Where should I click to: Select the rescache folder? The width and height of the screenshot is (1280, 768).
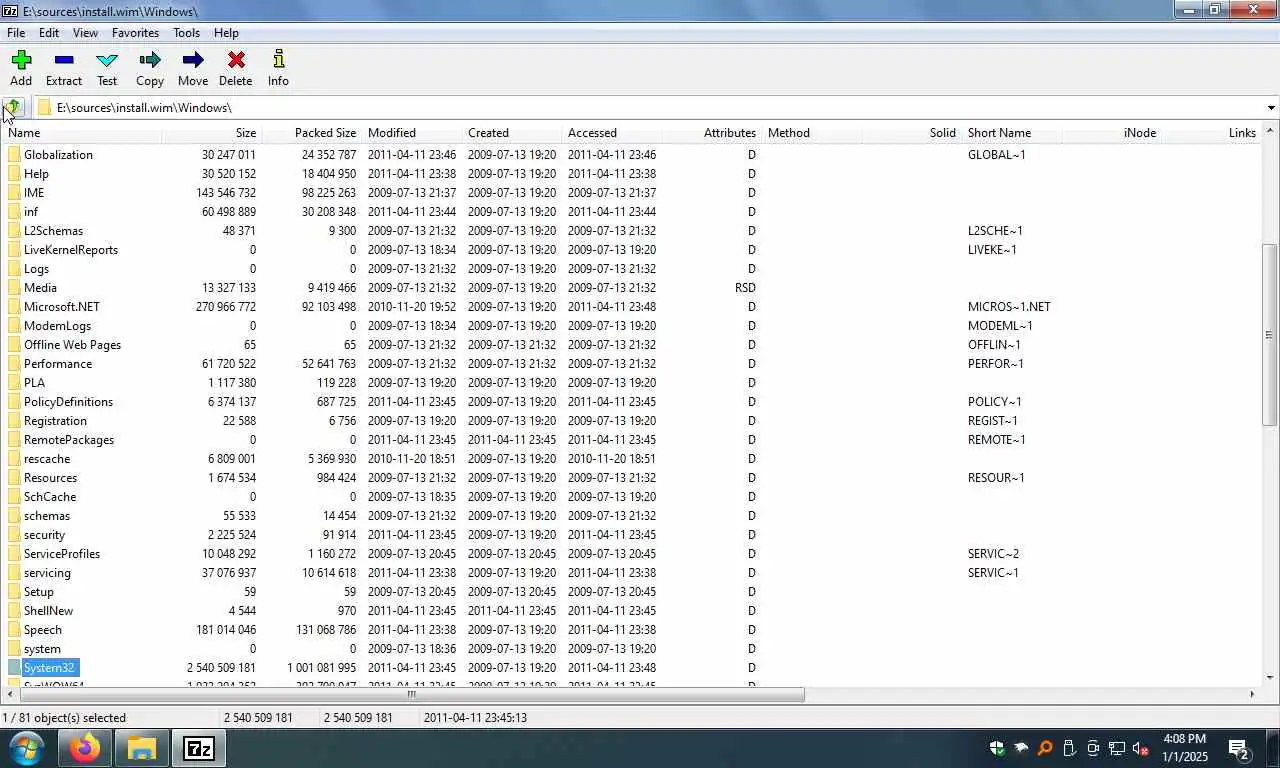tap(47, 459)
